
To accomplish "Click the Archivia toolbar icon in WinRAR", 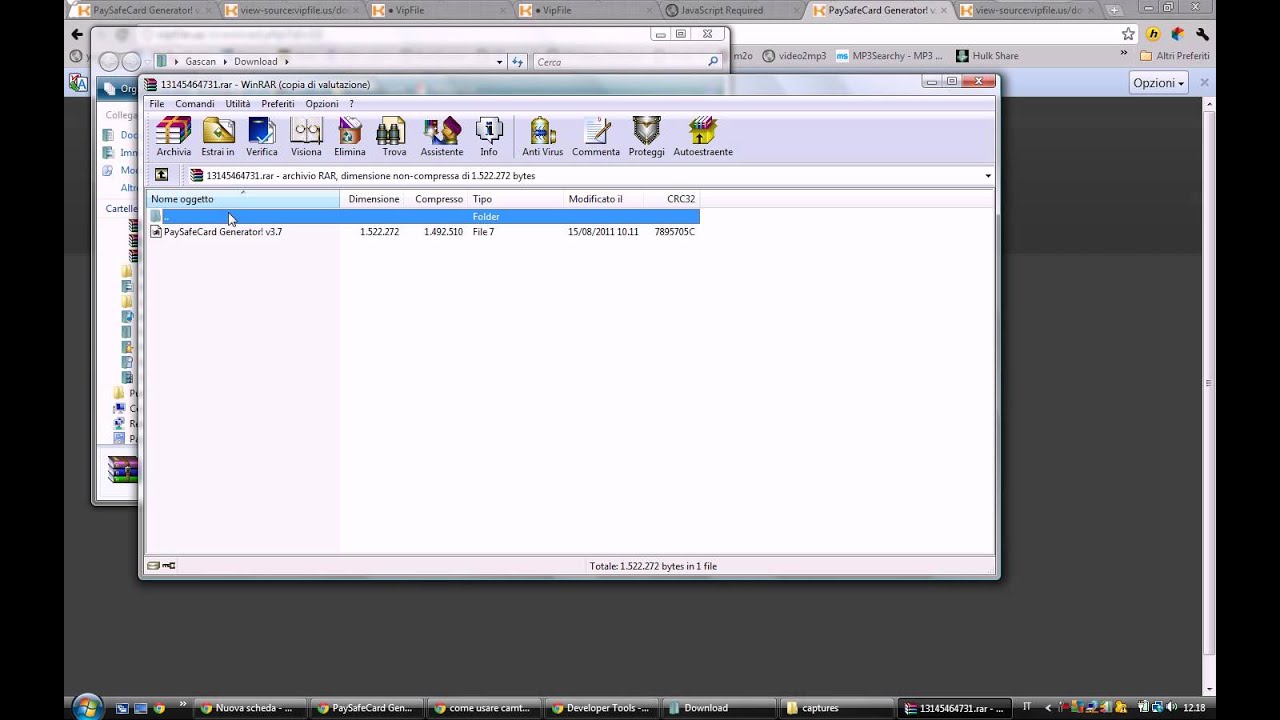I will pos(173,137).
